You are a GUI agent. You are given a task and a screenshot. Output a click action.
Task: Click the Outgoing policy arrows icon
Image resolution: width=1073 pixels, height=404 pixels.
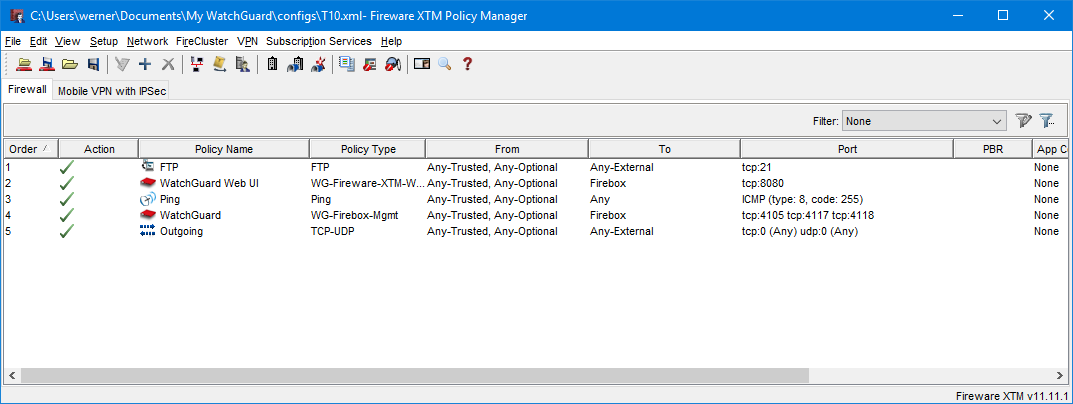tap(148, 231)
